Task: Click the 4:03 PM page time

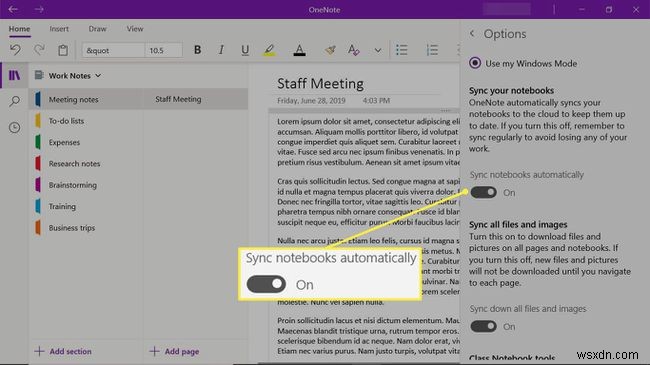Action: coord(376,100)
